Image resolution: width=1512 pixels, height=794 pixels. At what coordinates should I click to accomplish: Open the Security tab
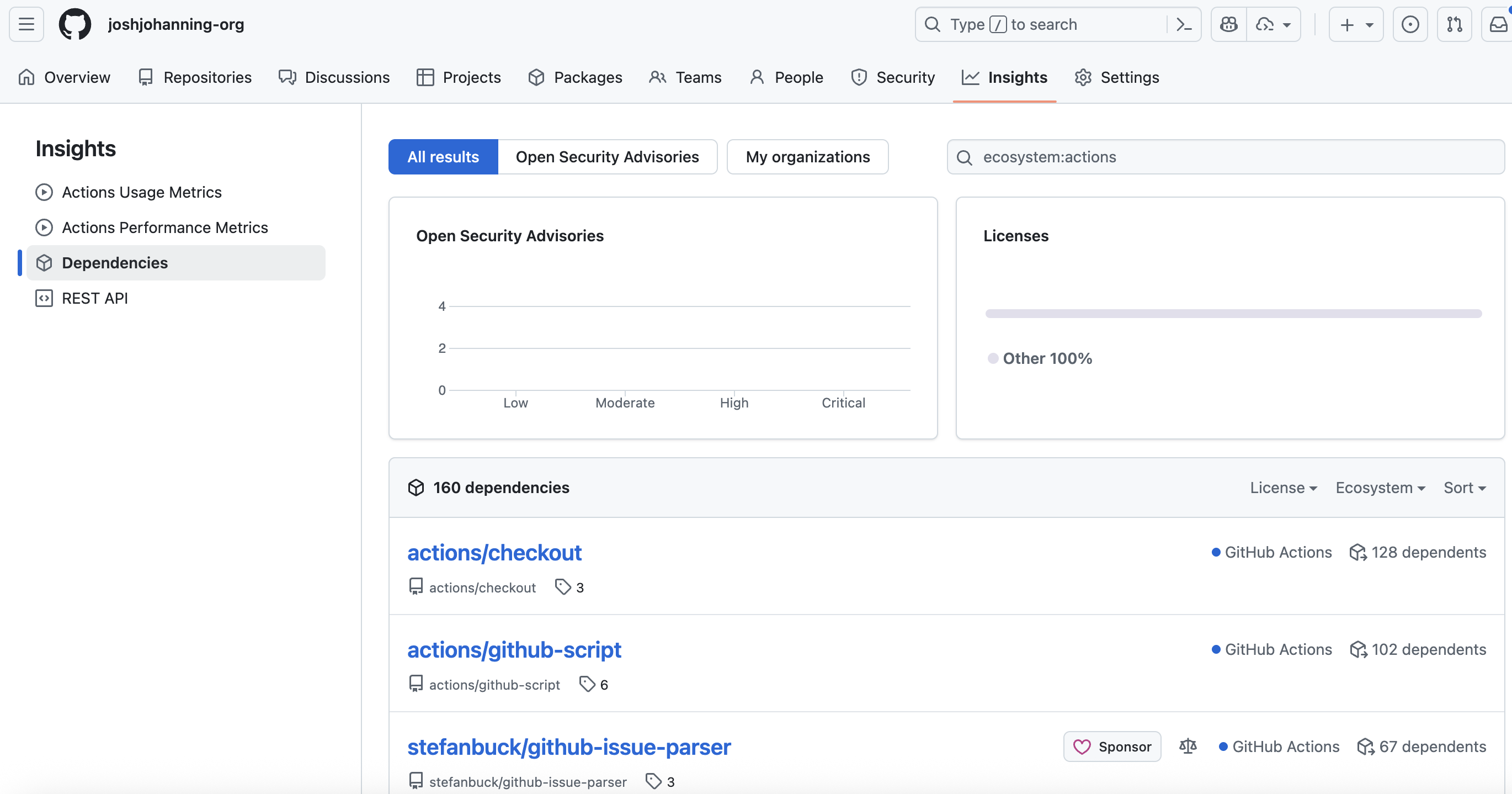point(893,77)
